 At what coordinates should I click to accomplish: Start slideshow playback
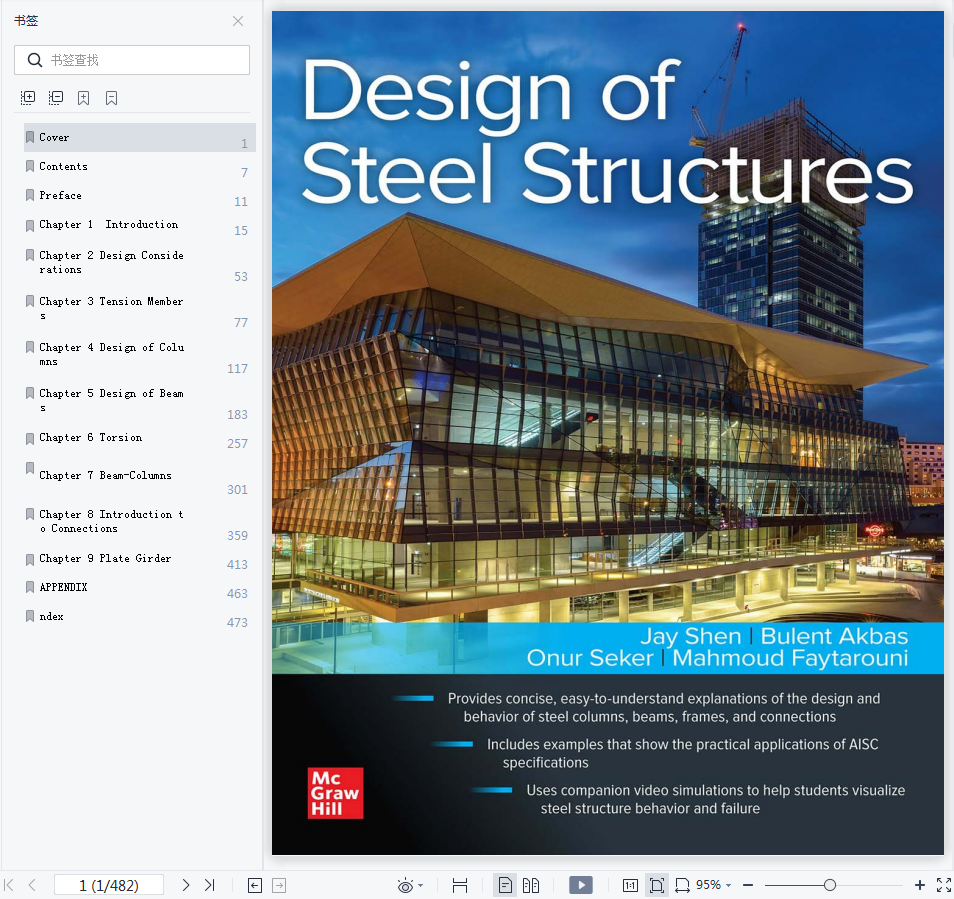click(x=580, y=886)
